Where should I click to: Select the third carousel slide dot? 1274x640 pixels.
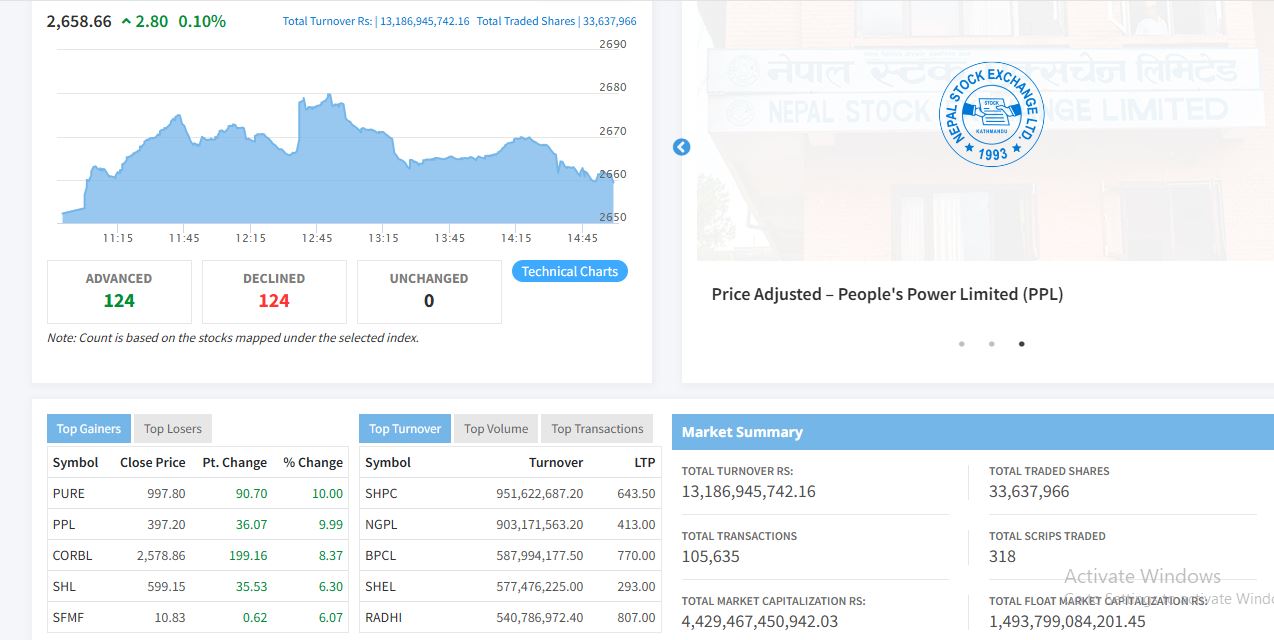[1021, 344]
